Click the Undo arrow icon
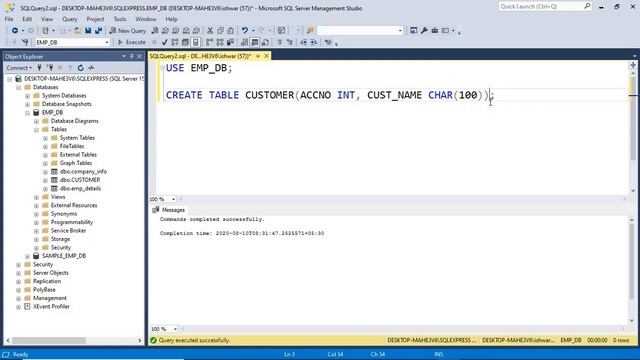 (244, 31)
